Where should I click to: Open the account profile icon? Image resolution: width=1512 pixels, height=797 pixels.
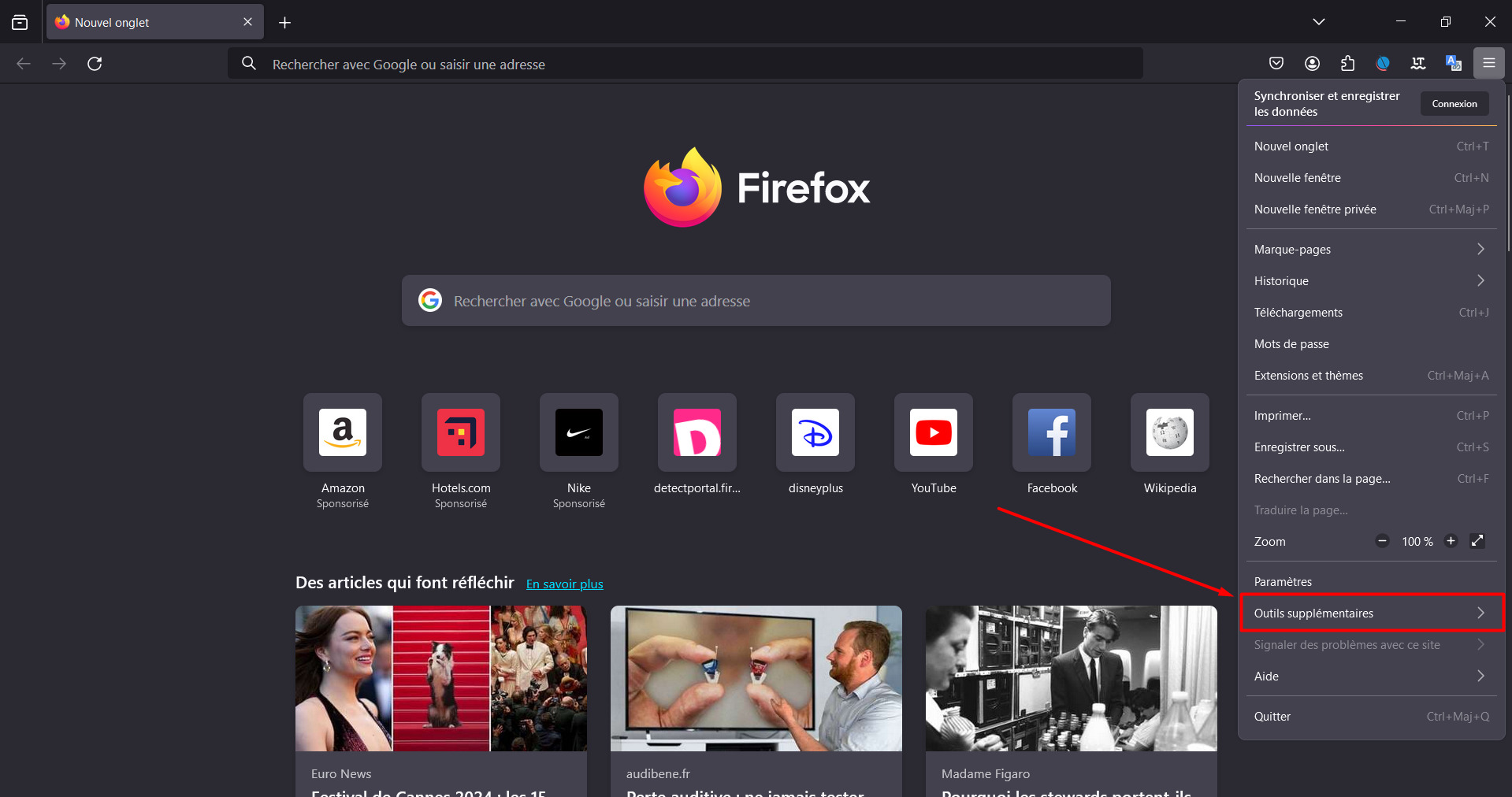click(x=1312, y=63)
